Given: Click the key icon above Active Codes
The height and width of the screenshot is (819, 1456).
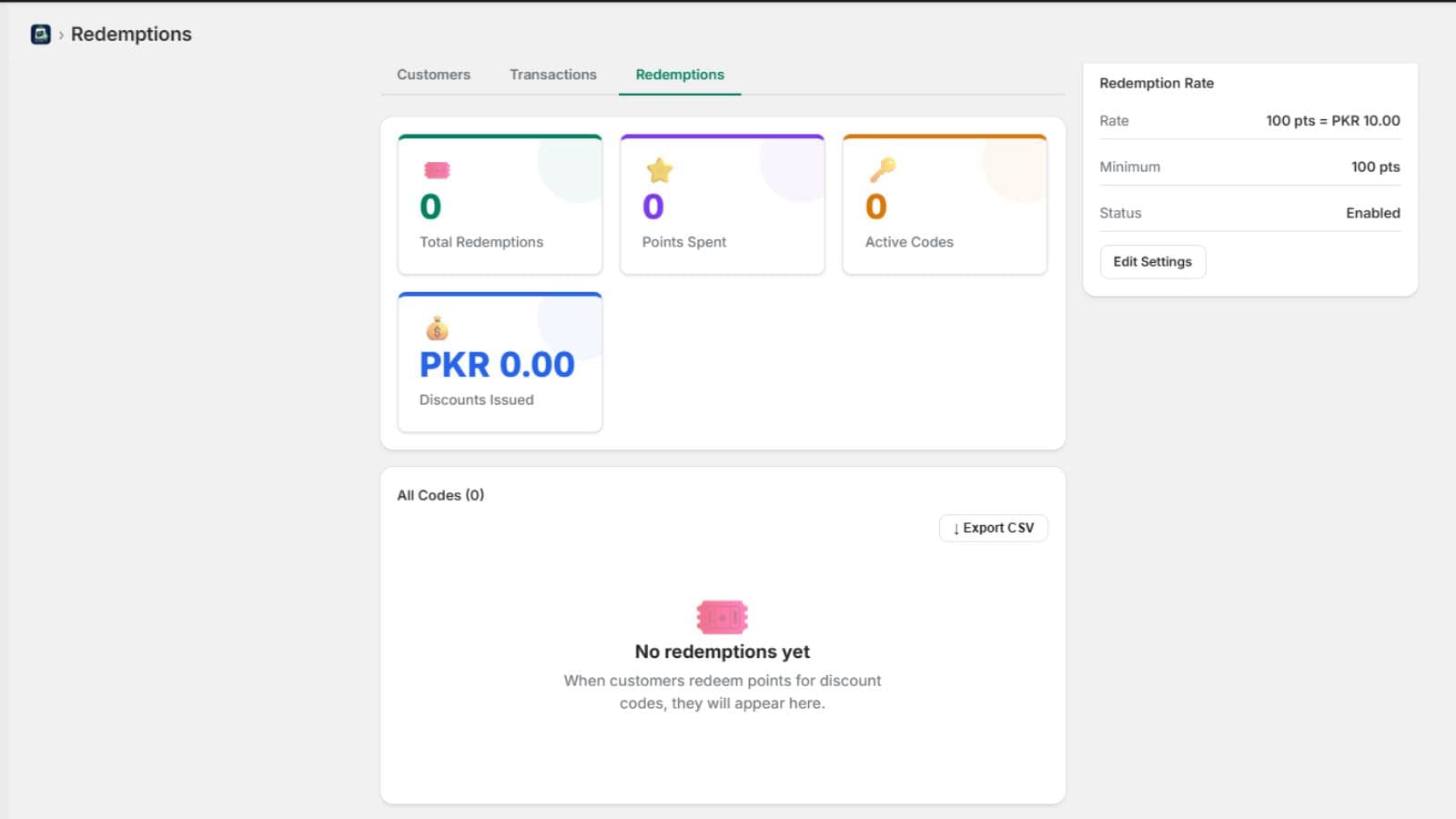Looking at the screenshot, I should pos(882,170).
